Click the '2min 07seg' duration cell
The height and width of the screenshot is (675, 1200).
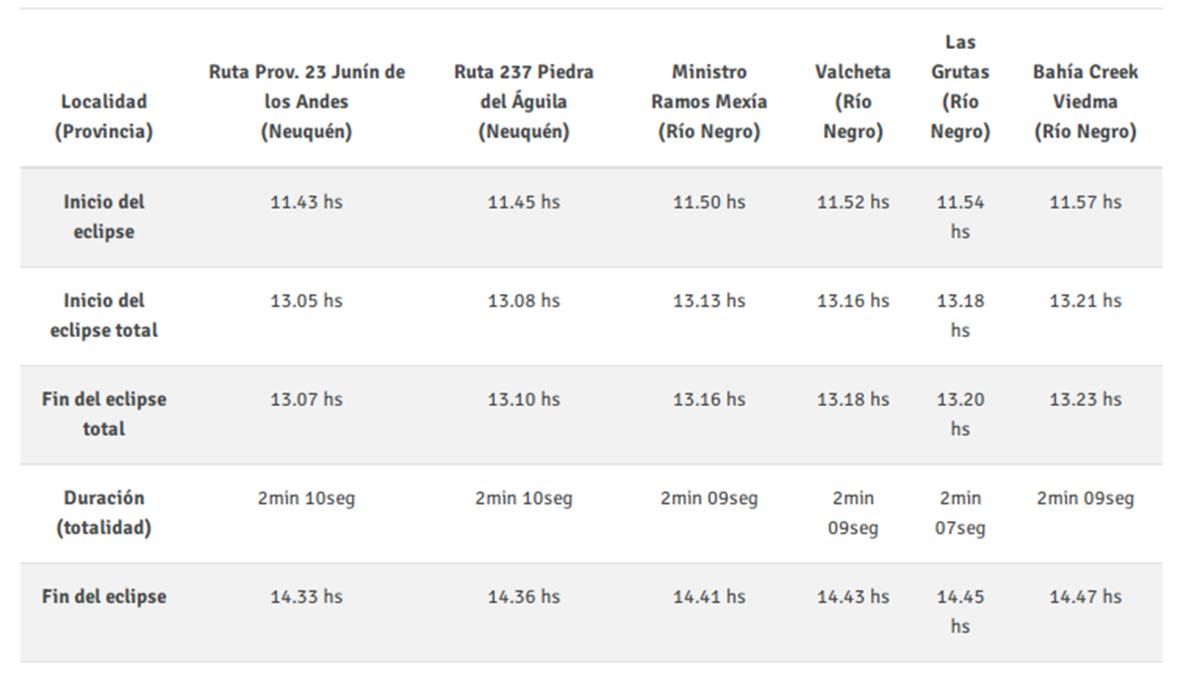tap(960, 512)
